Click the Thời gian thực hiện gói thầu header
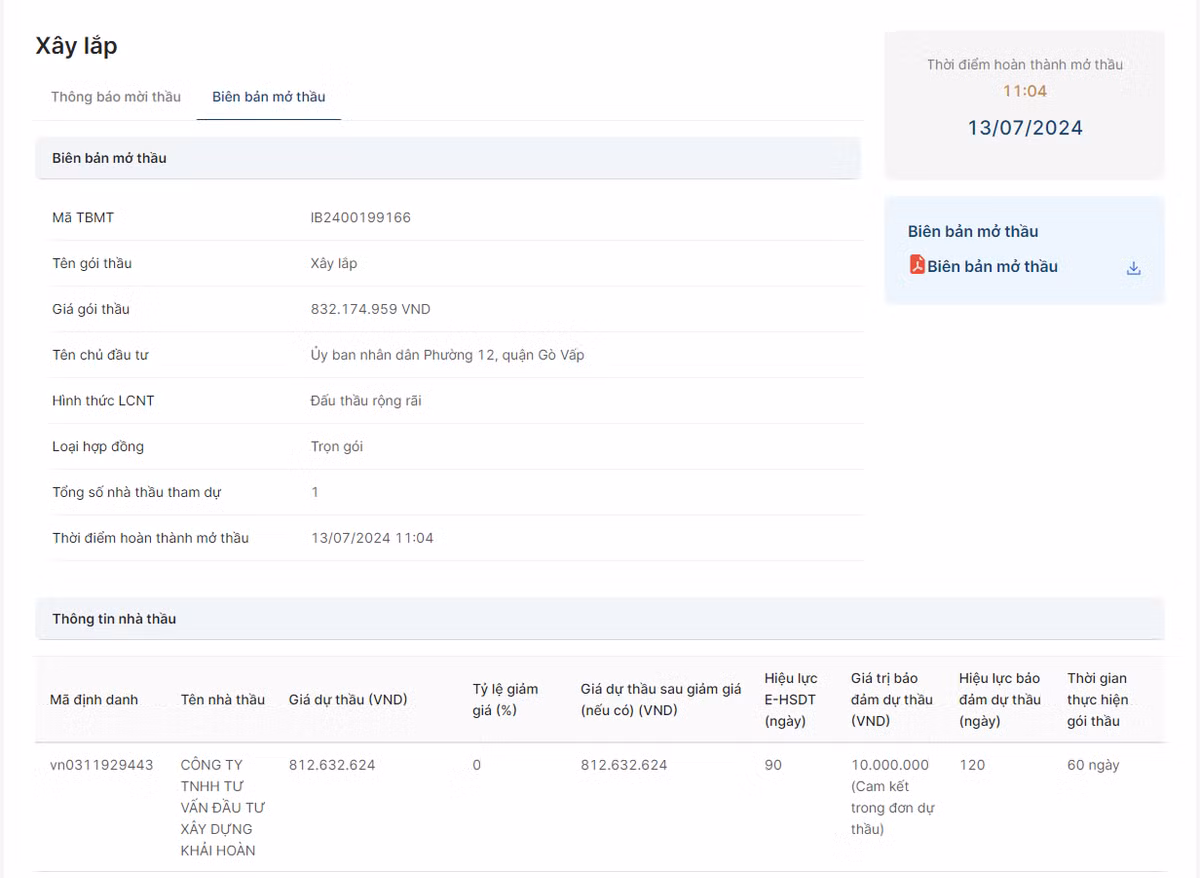The height and width of the screenshot is (878, 1200). pyautogui.click(x=1097, y=699)
